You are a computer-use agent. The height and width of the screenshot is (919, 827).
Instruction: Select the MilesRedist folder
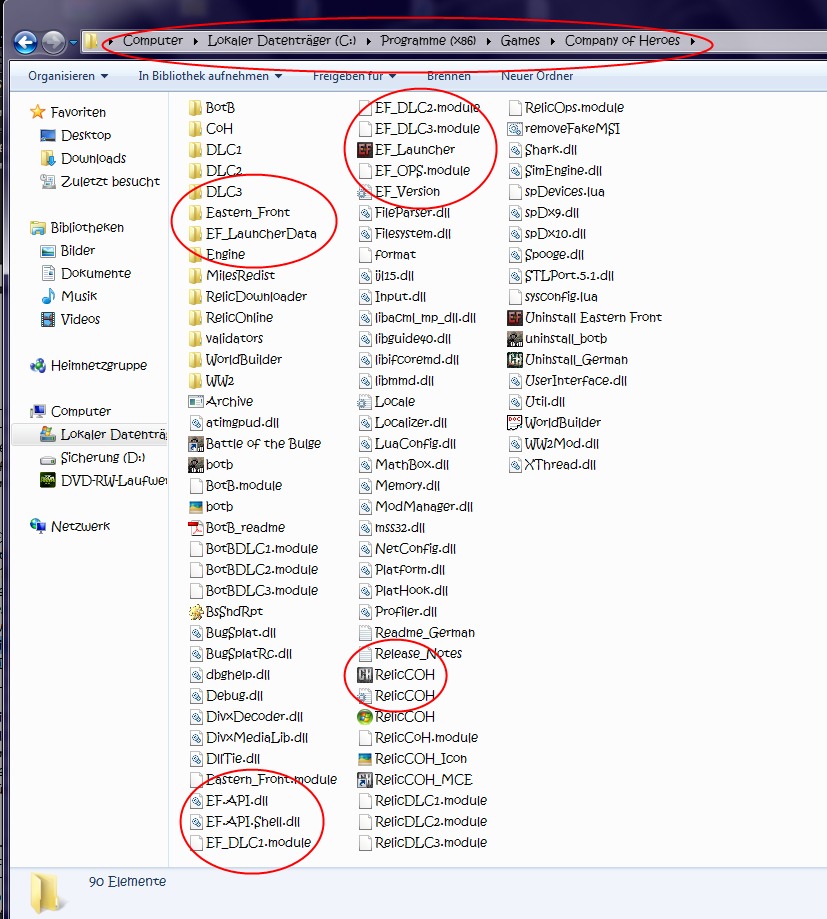click(x=232, y=275)
